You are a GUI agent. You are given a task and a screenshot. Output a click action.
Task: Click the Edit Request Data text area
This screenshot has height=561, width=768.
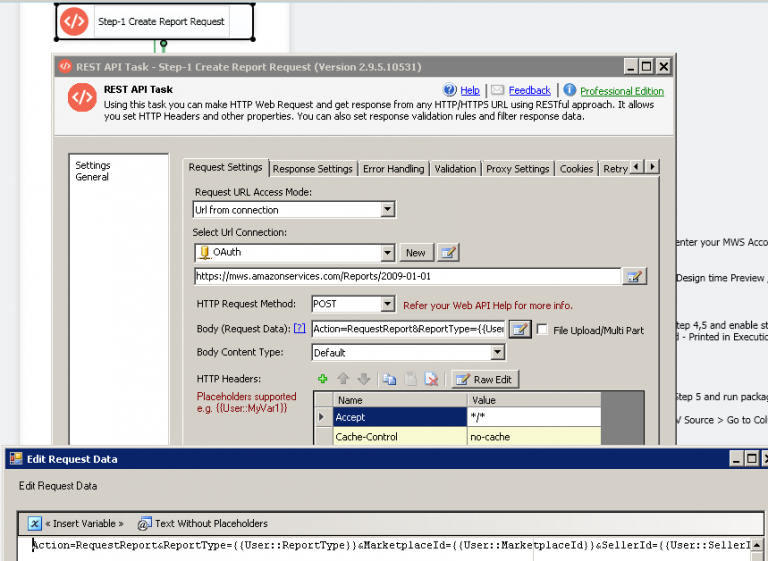point(384,549)
